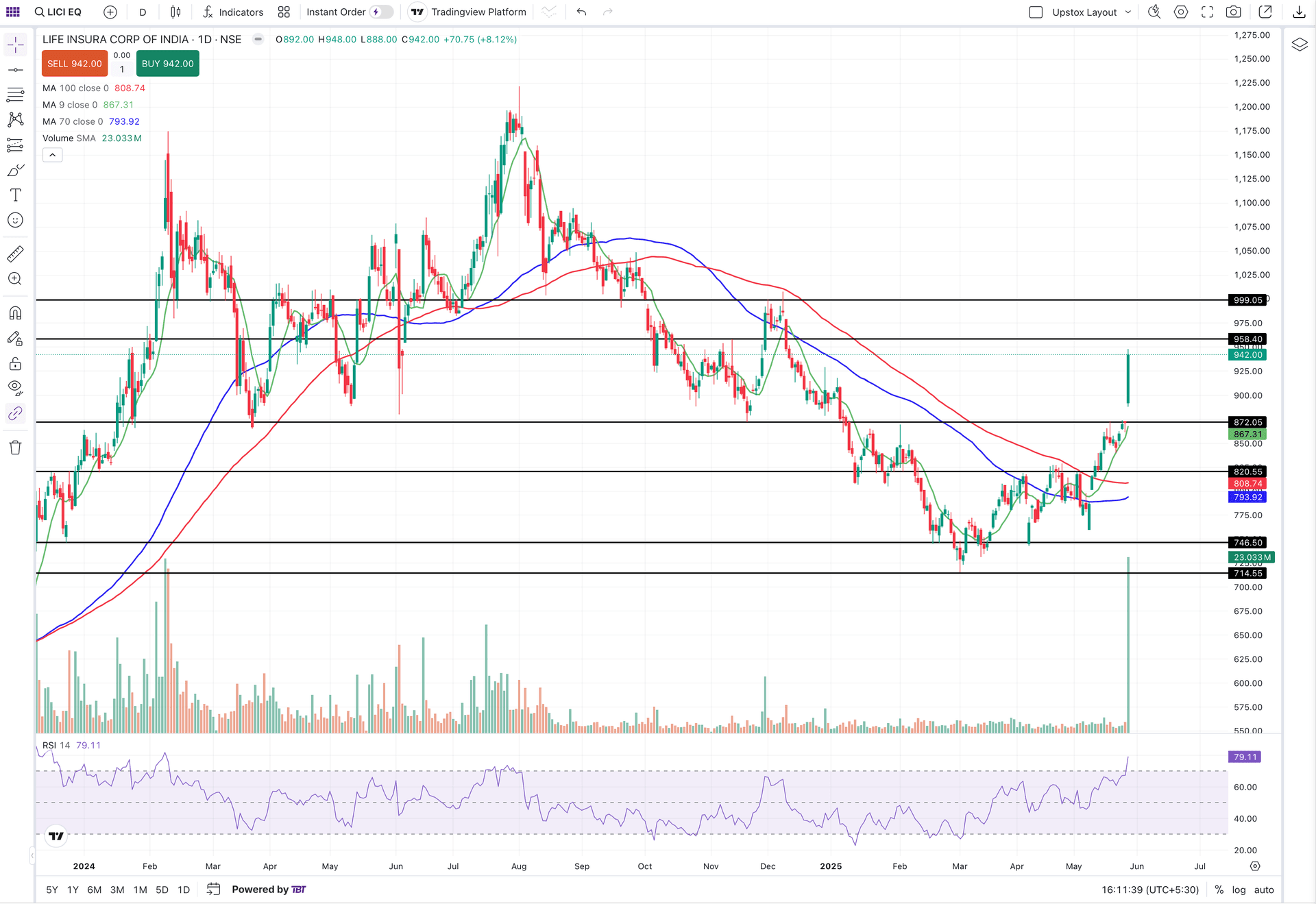Open the object tree layers panel

tap(1300, 45)
